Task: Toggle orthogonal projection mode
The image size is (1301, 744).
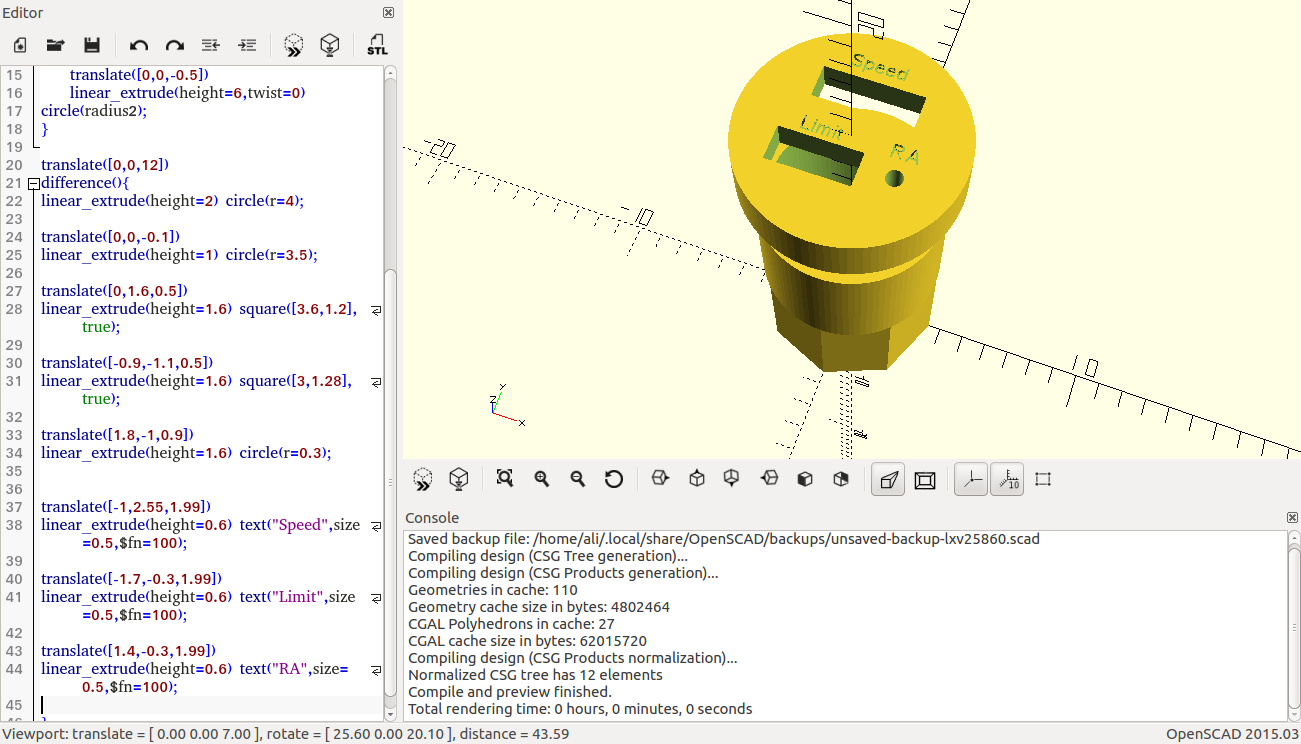Action: (924, 479)
